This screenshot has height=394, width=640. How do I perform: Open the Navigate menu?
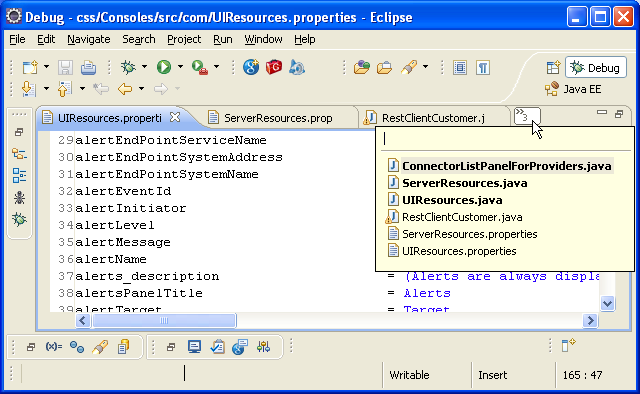click(x=89, y=39)
